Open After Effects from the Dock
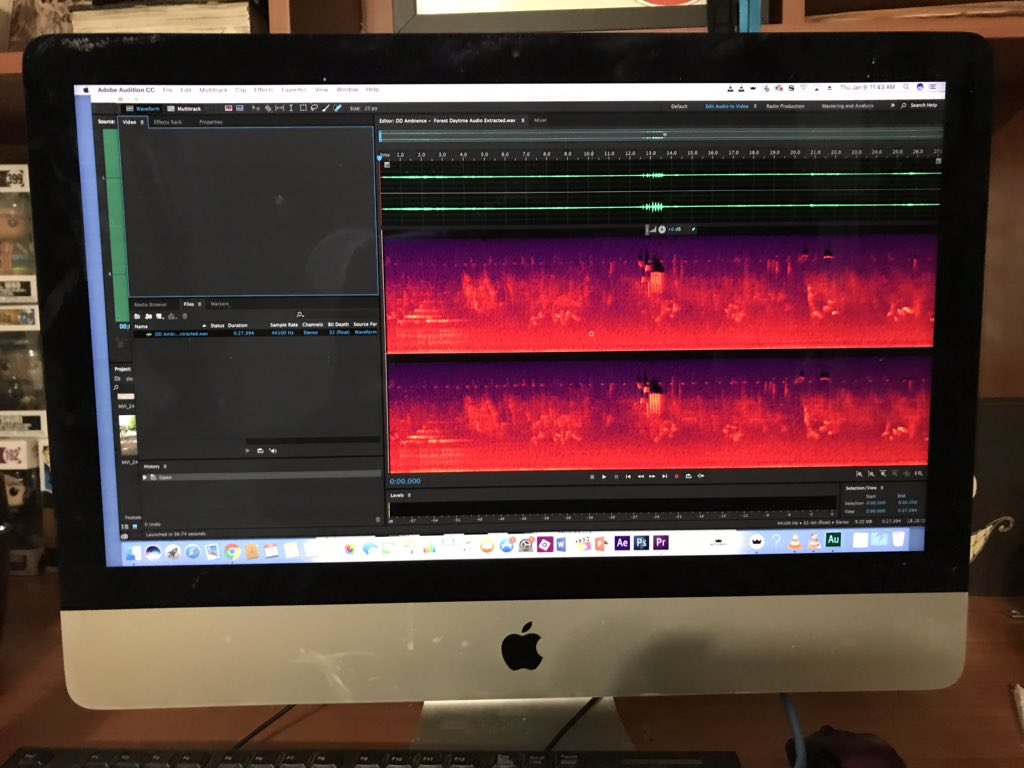This screenshot has width=1024, height=768. [622, 543]
